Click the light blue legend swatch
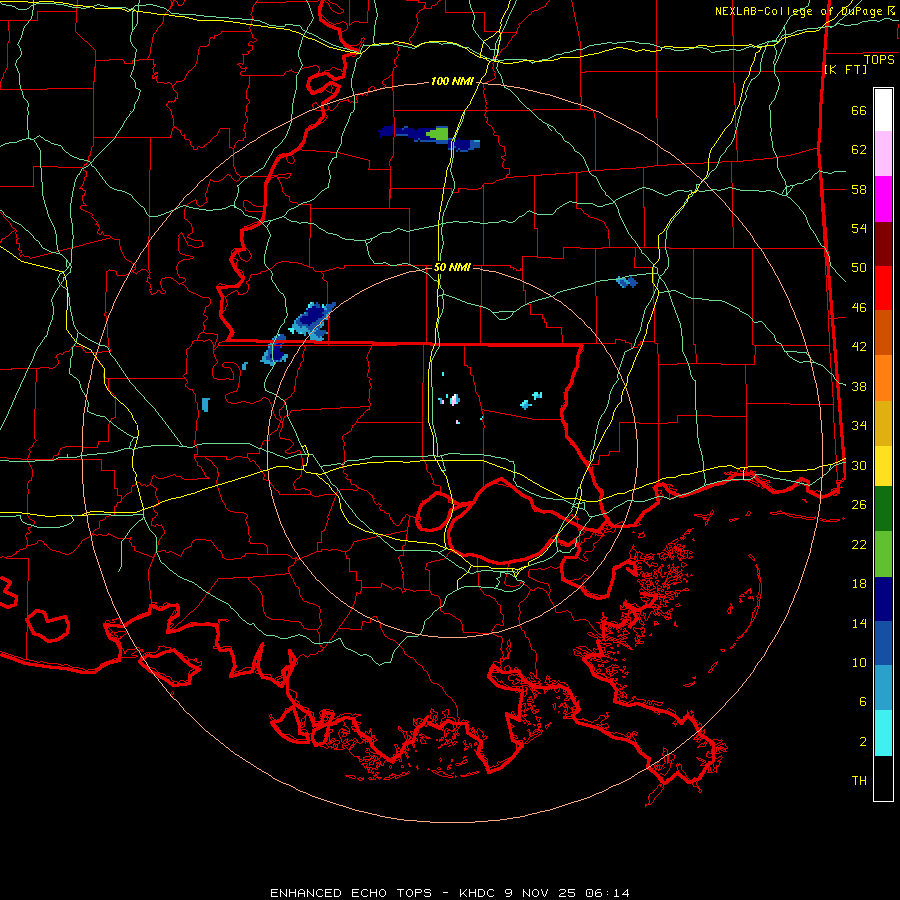The width and height of the screenshot is (900, 900). coord(883,687)
